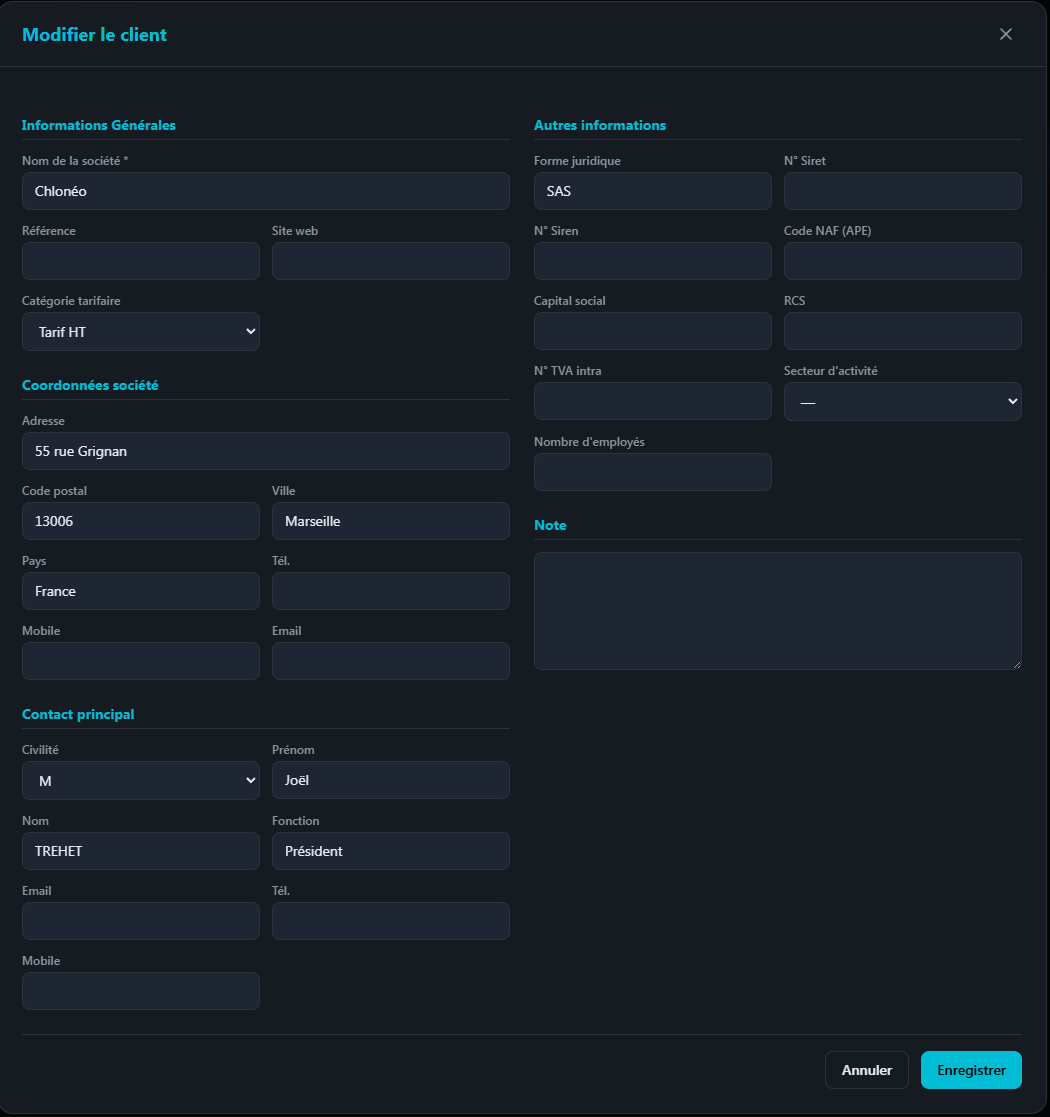Click the N° Siret input field
Image resolution: width=1050 pixels, height=1117 pixels.
(903, 191)
